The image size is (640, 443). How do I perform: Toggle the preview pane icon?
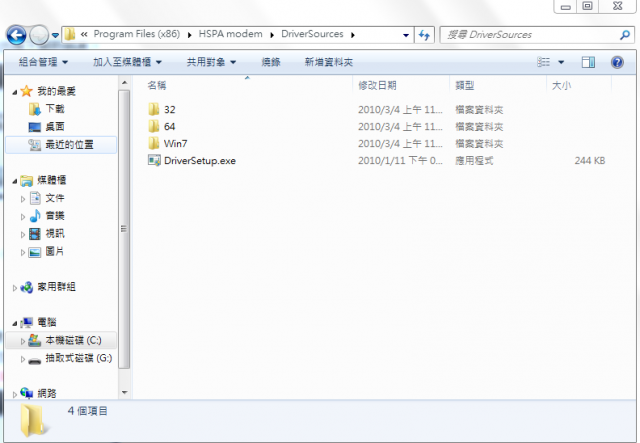point(588,62)
